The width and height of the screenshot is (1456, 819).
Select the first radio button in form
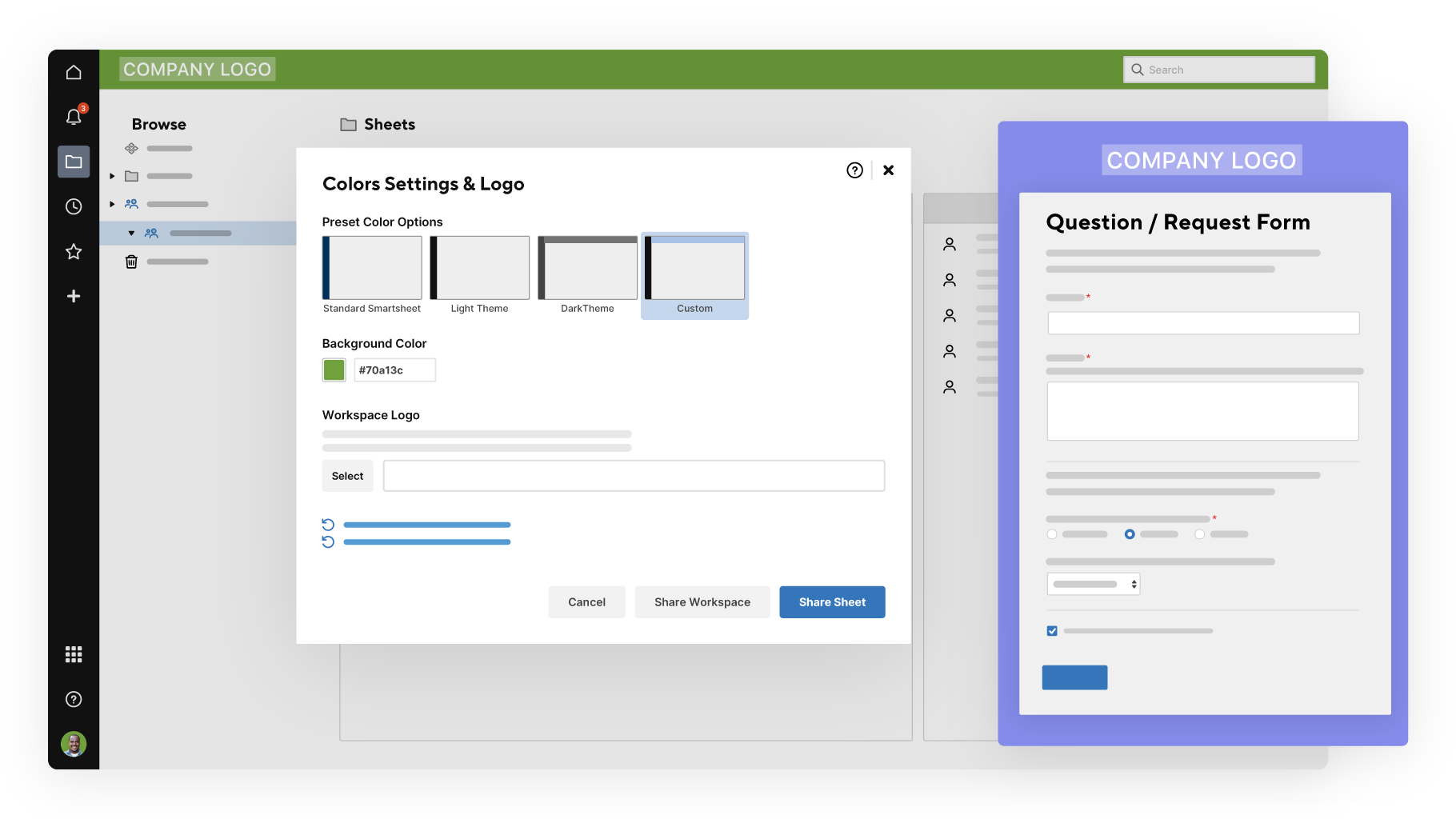pyautogui.click(x=1052, y=534)
